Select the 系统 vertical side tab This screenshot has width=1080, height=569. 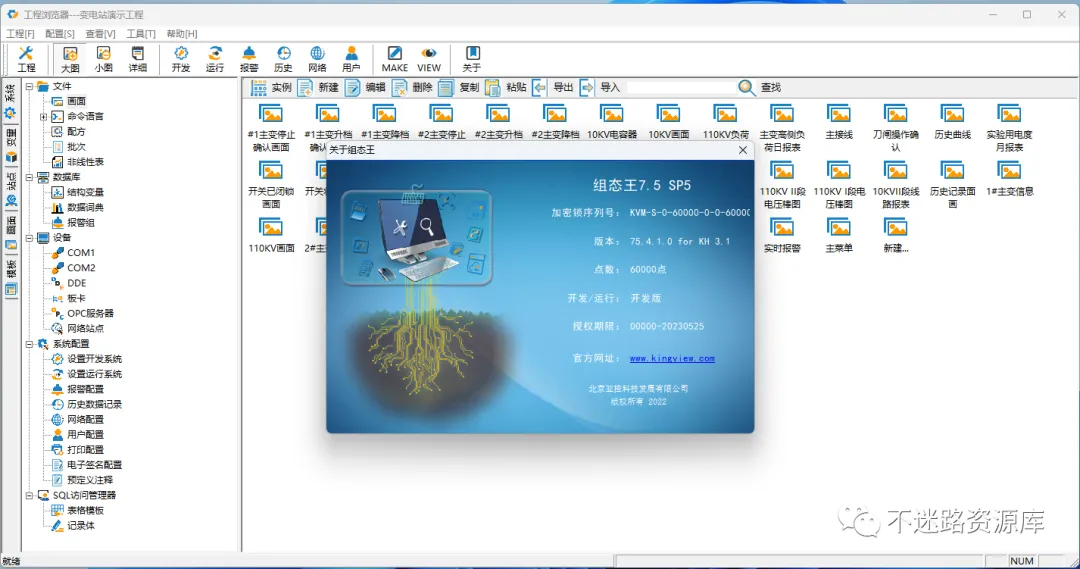tap(10, 101)
